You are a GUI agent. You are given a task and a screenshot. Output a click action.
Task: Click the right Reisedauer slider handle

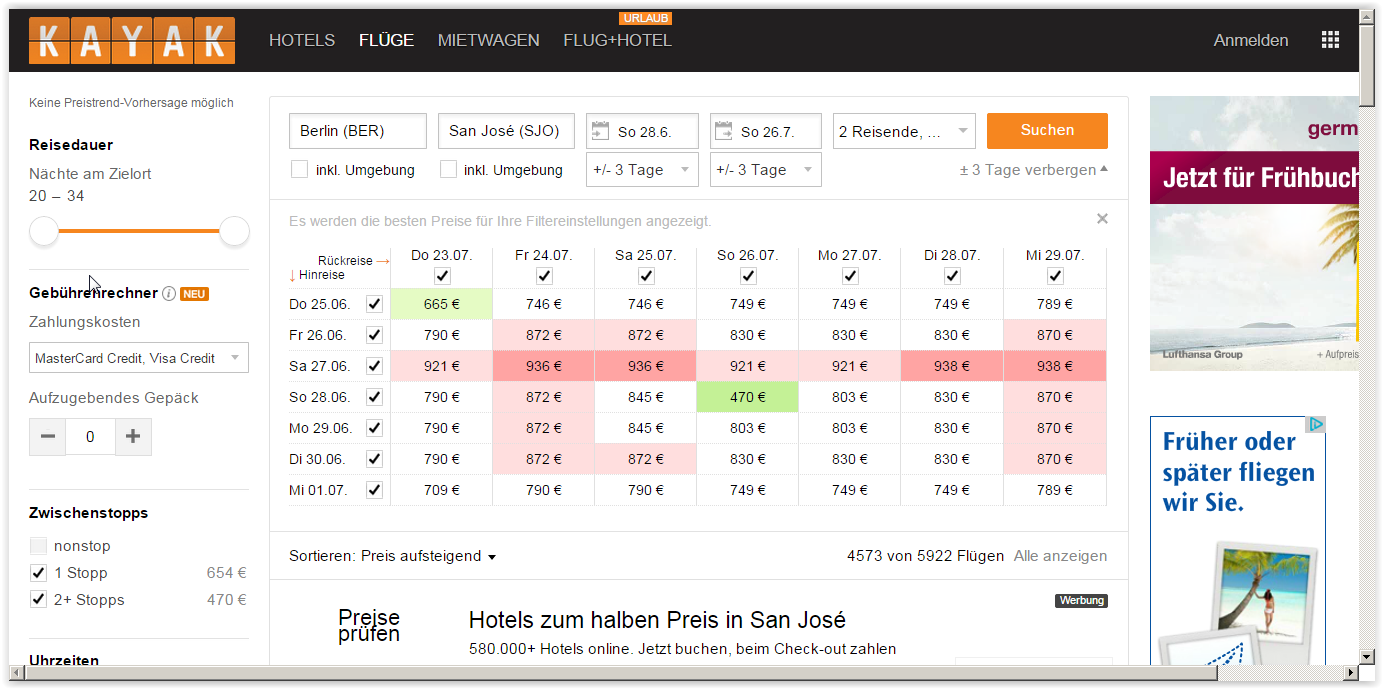coord(234,231)
